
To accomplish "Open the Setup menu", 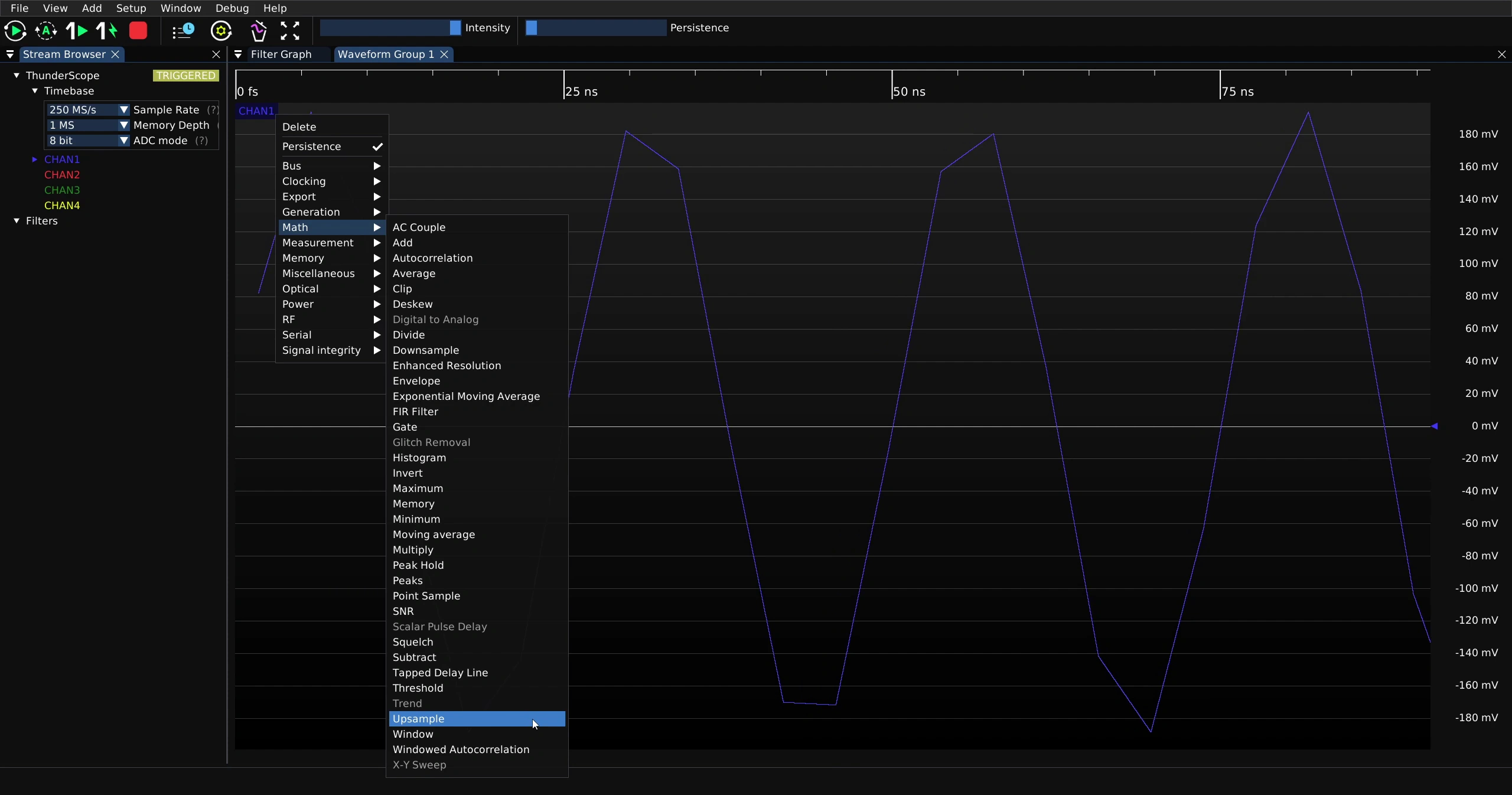I will (x=131, y=8).
